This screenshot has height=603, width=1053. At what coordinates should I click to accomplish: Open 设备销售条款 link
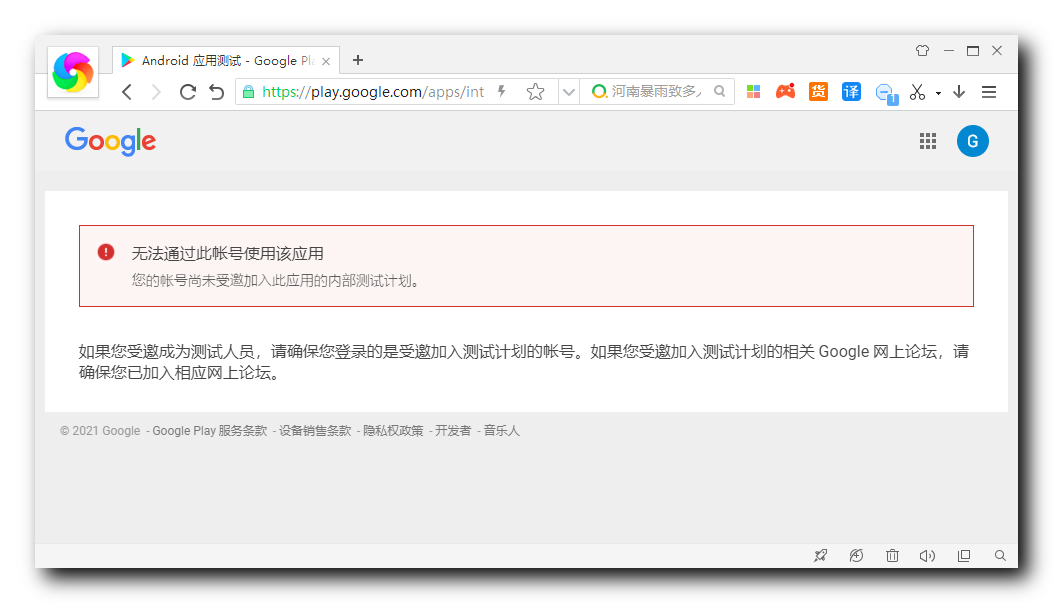315,430
